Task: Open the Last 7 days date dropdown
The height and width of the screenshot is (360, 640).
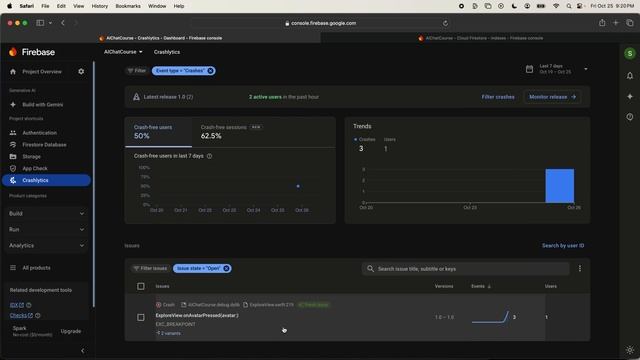Action: click(586, 69)
